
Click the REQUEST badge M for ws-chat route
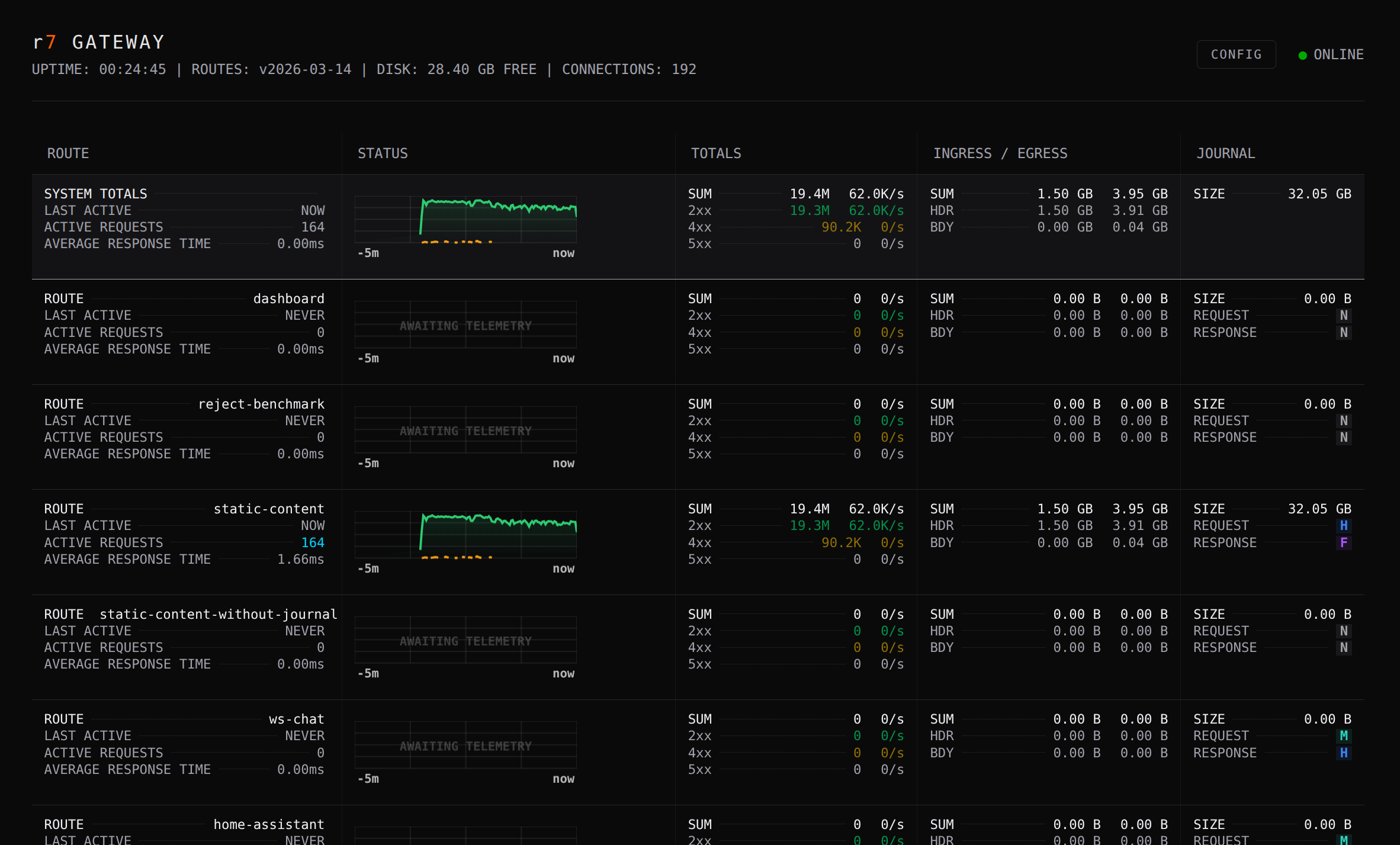(1344, 736)
